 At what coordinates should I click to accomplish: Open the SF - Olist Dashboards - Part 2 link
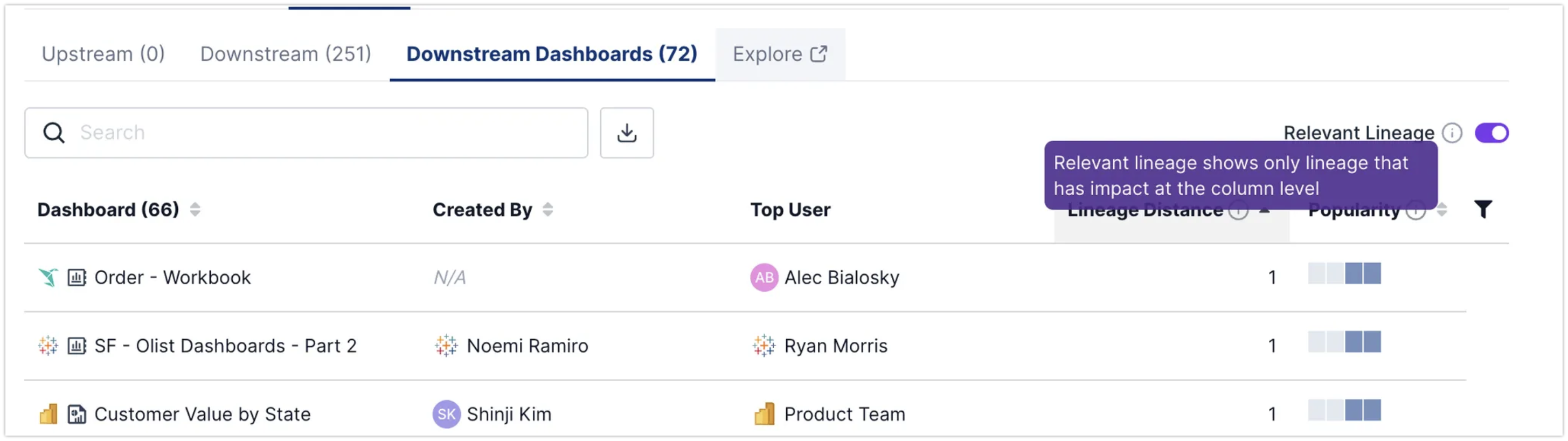(x=225, y=346)
